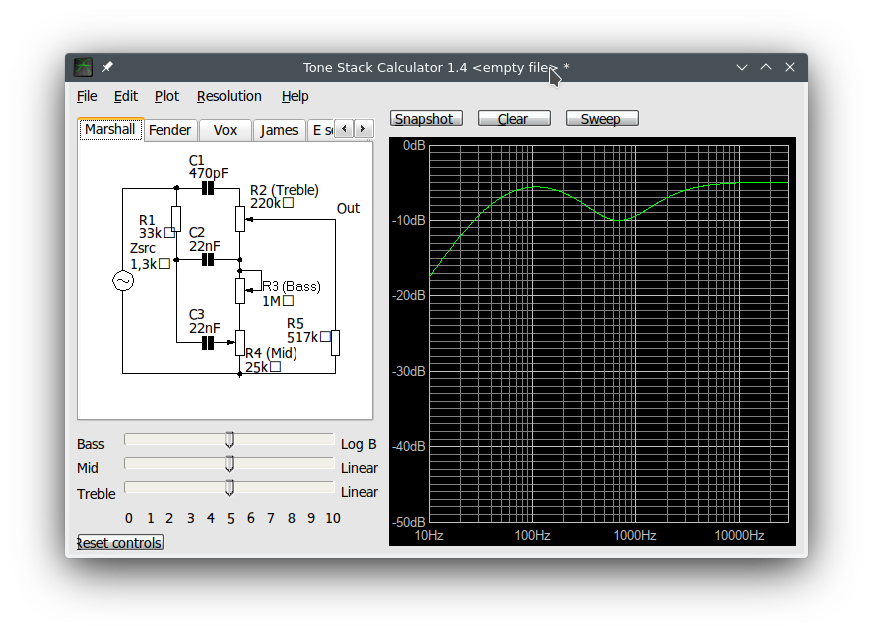Image resolution: width=873 pixels, height=635 pixels.
Task: Click the Clear button
Action: click(x=514, y=119)
